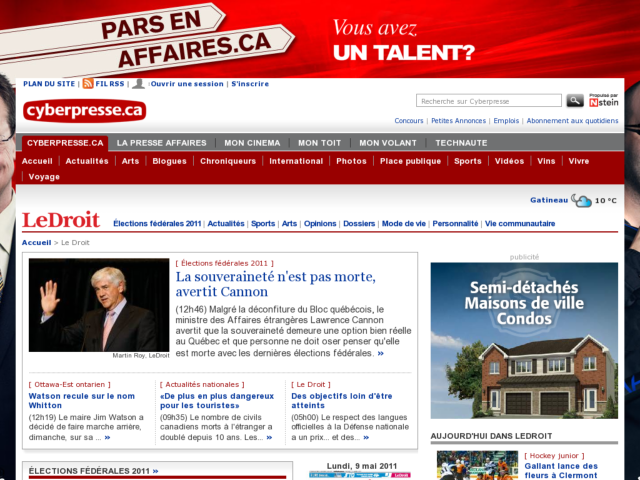Open Élections fédérales 2011 LeDroit section
This screenshot has width=640, height=480.
[157, 224]
